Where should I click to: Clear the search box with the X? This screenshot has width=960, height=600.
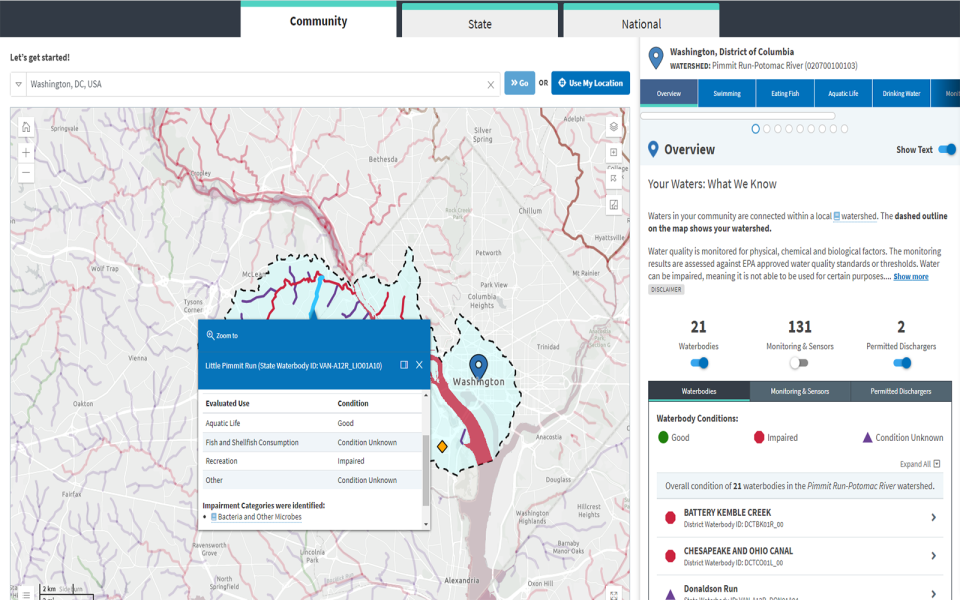[490, 83]
